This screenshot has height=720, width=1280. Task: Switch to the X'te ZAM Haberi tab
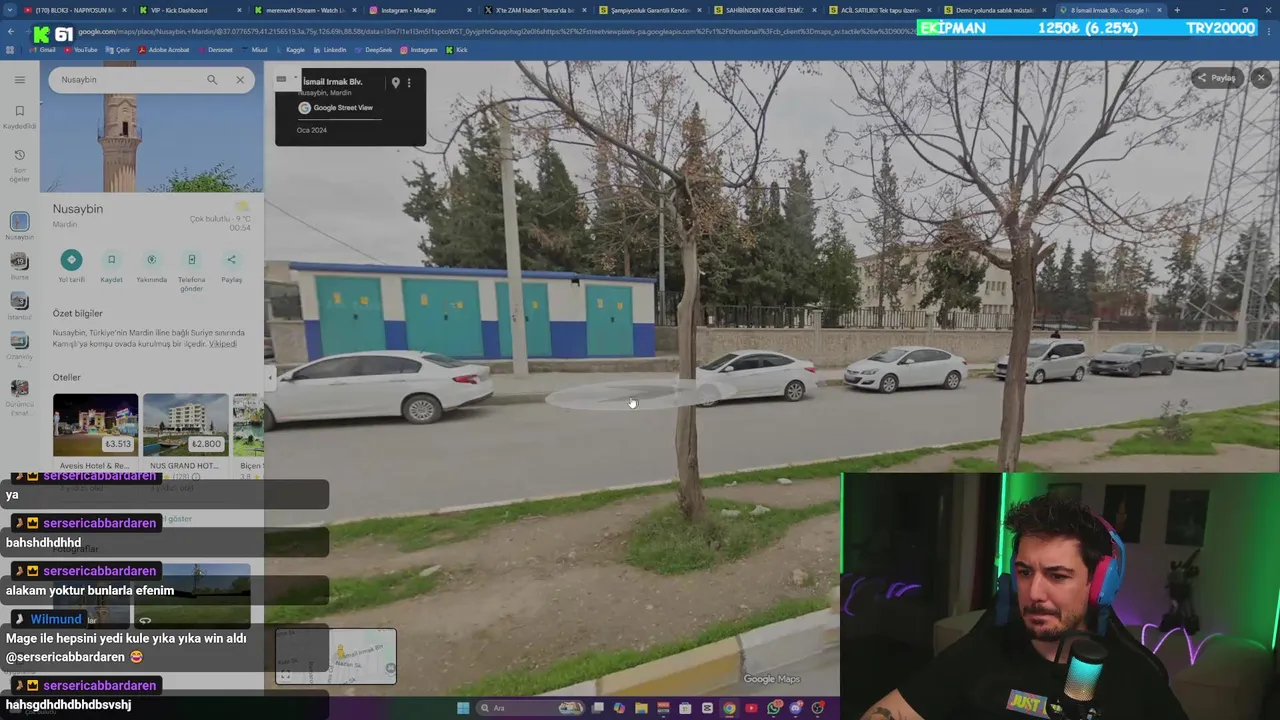tap(534, 10)
